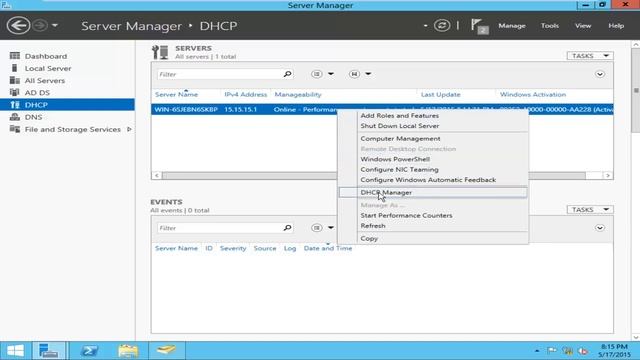Screen dimensions: 640x360
Task: Open DHCP Manager from context menu
Action: coord(433,192)
